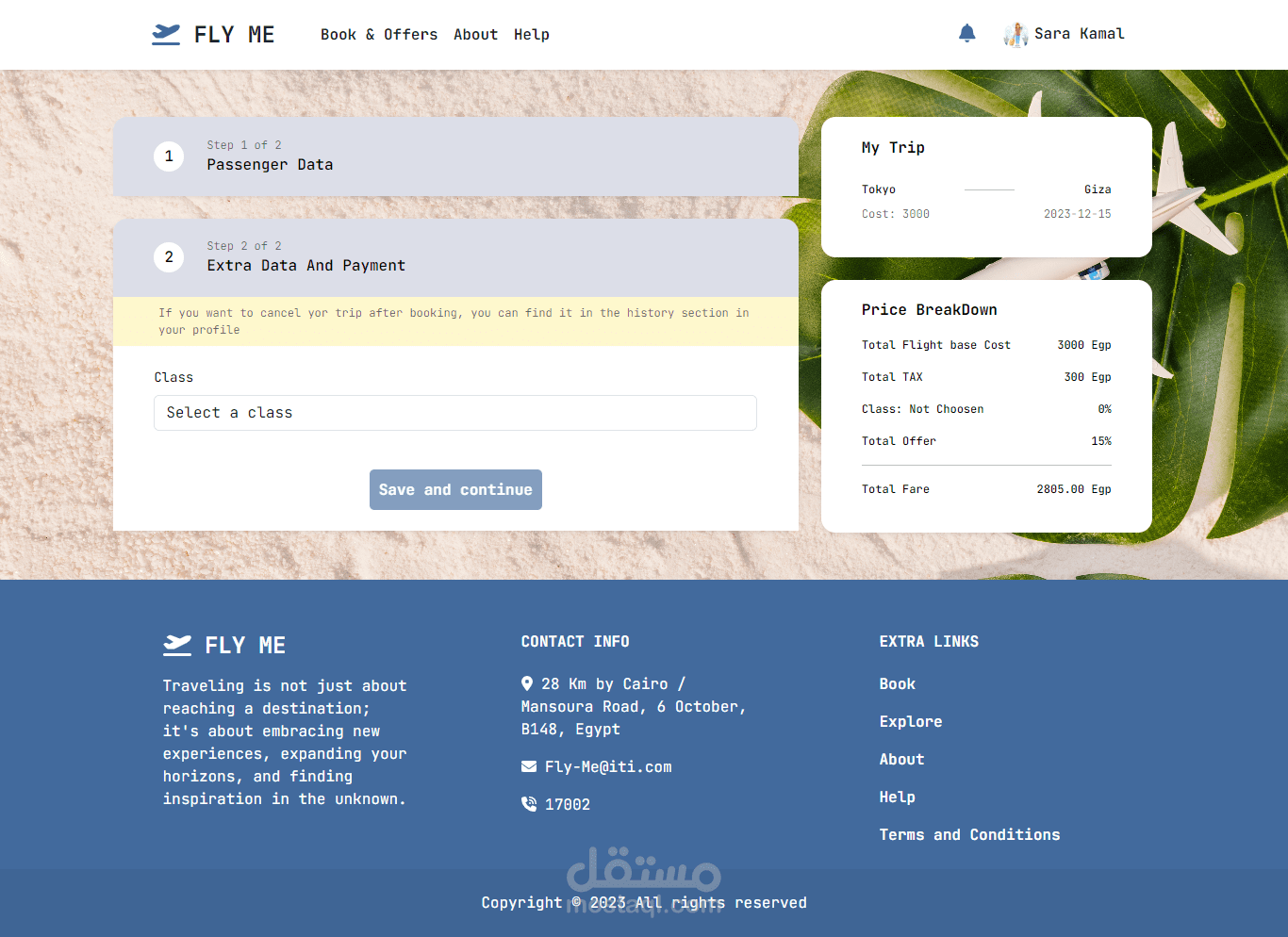Viewport: 1288px width, 937px height.
Task: Click the phone icon next to 17002
Action: (528, 803)
